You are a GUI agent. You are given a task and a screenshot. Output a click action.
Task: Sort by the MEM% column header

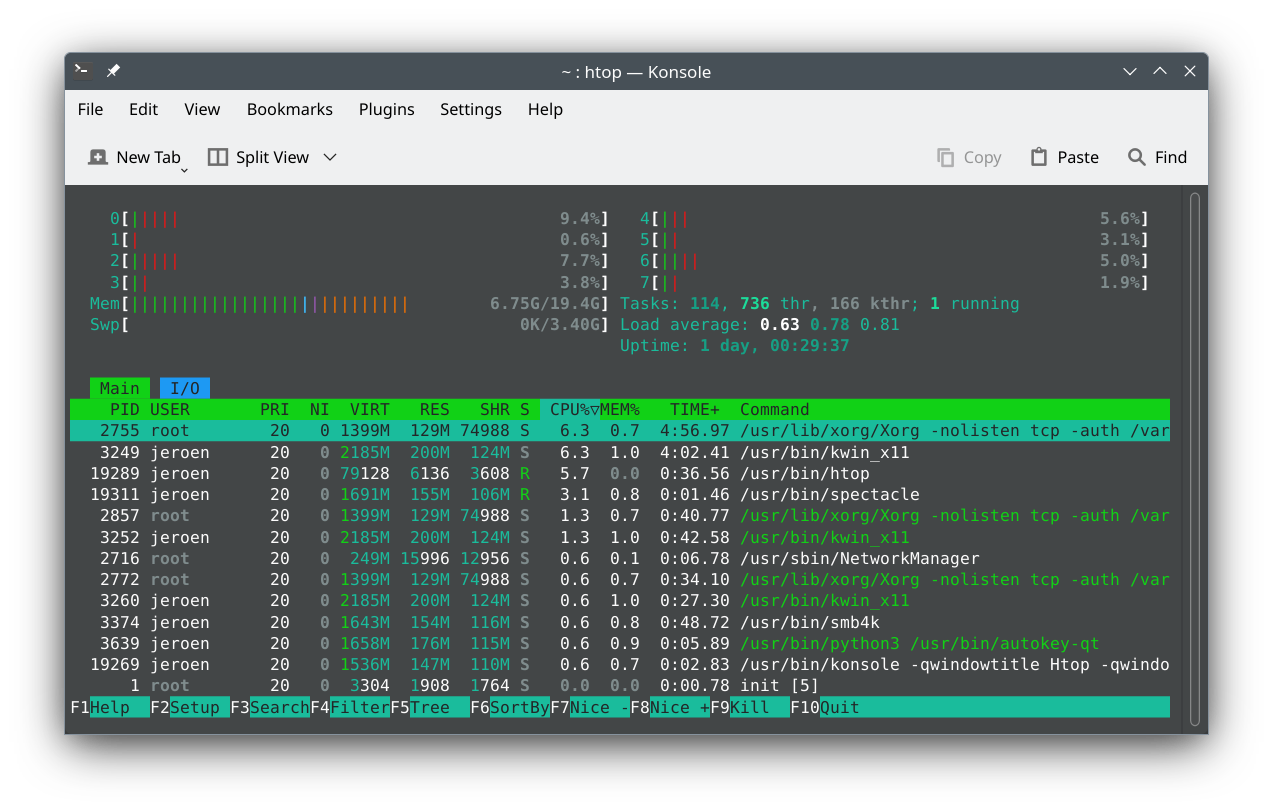point(620,409)
